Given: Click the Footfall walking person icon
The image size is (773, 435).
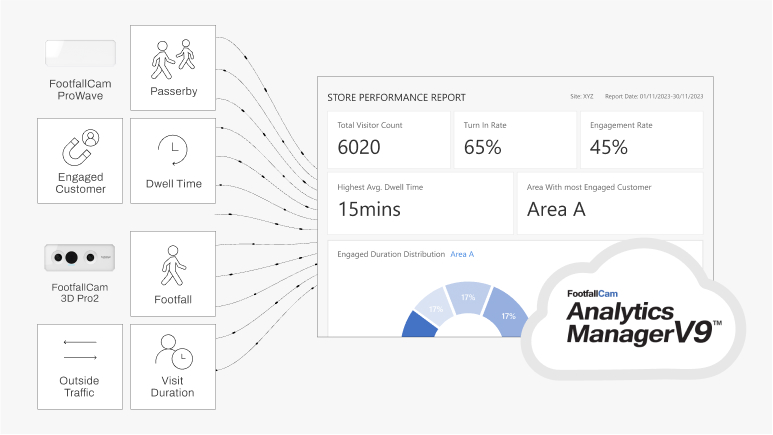Looking at the screenshot, I should point(173,265).
